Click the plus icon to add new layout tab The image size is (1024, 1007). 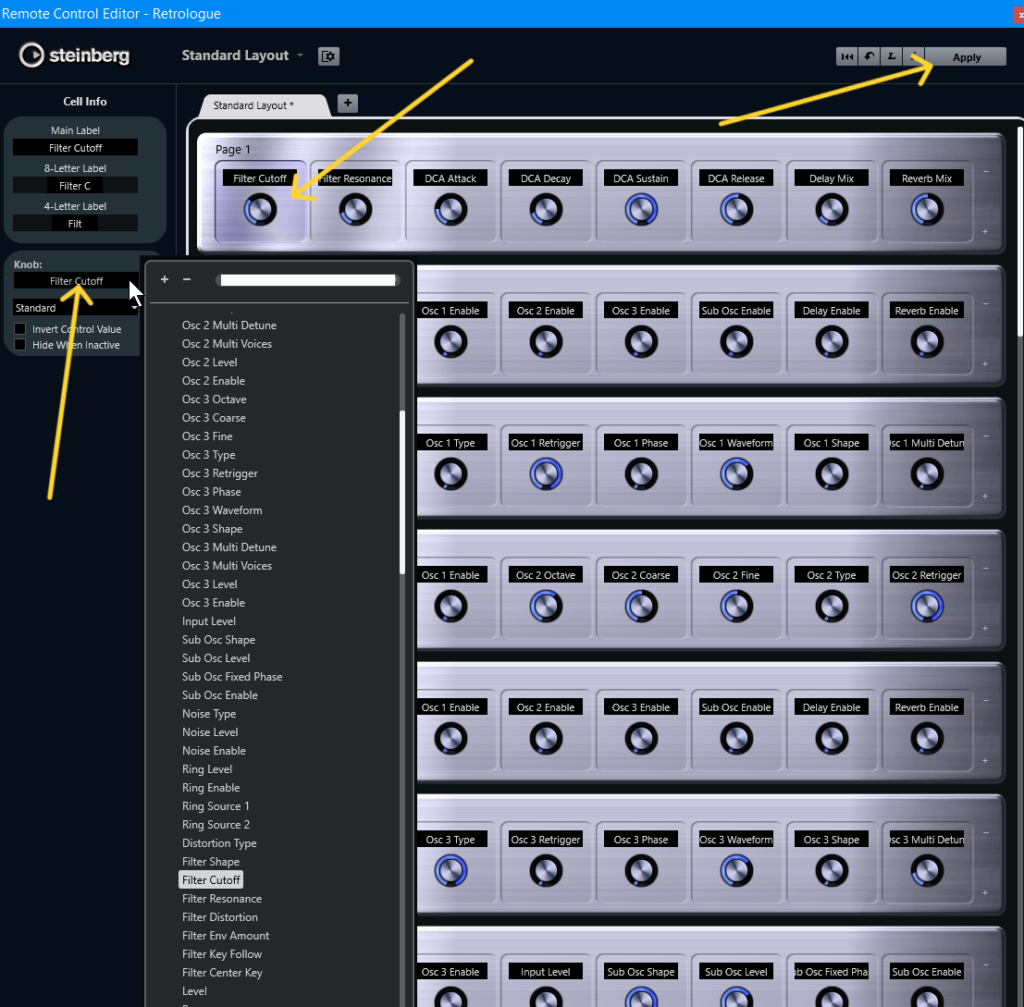[x=347, y=103]
